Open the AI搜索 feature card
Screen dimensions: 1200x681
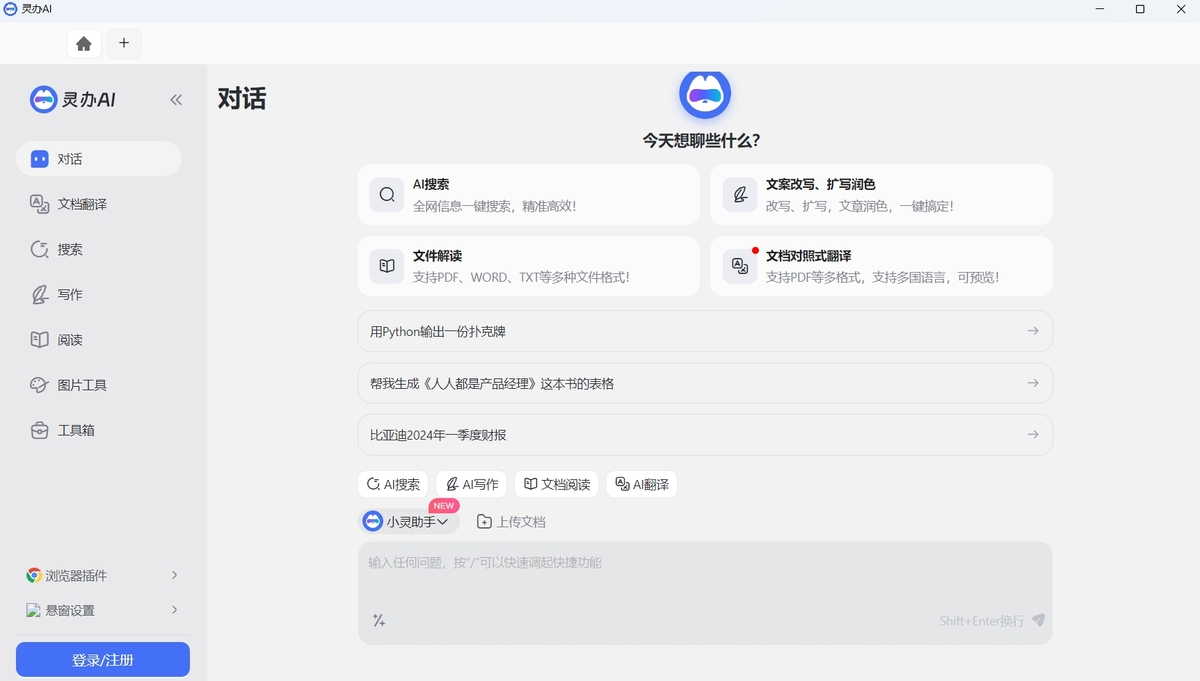[528, 194]
